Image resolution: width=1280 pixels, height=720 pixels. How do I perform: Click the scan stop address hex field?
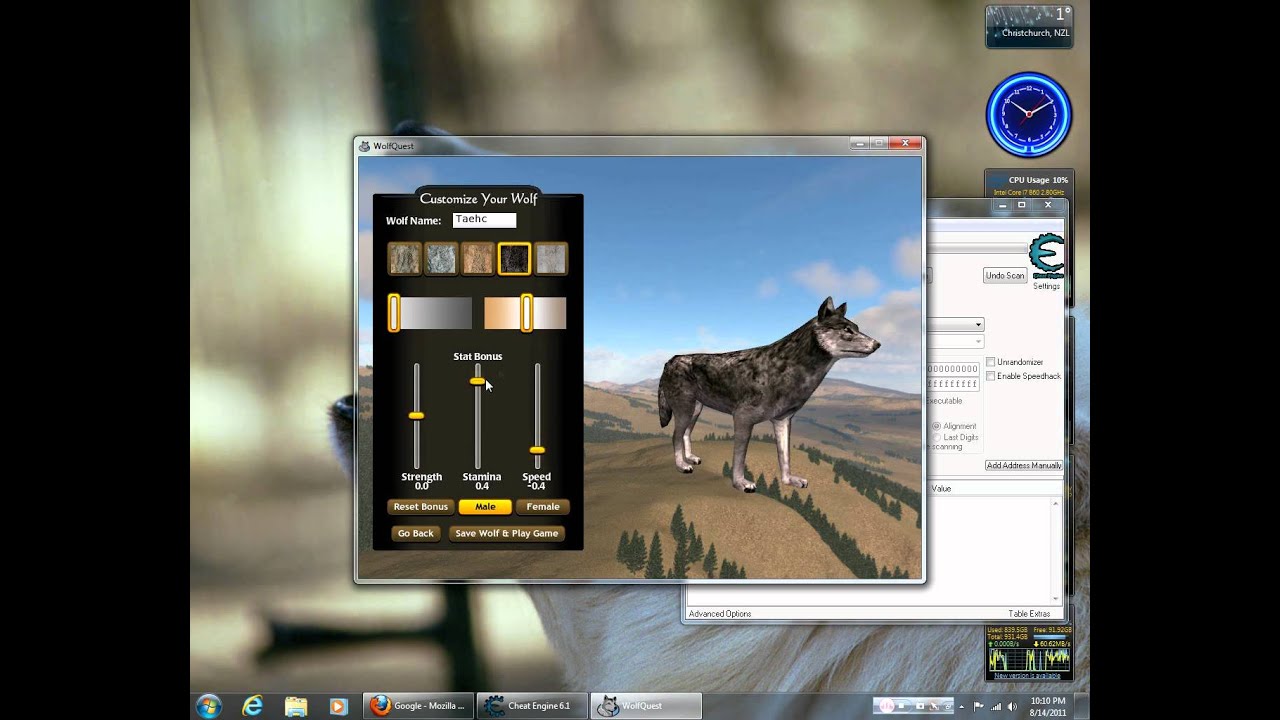(x=954, y=384)
